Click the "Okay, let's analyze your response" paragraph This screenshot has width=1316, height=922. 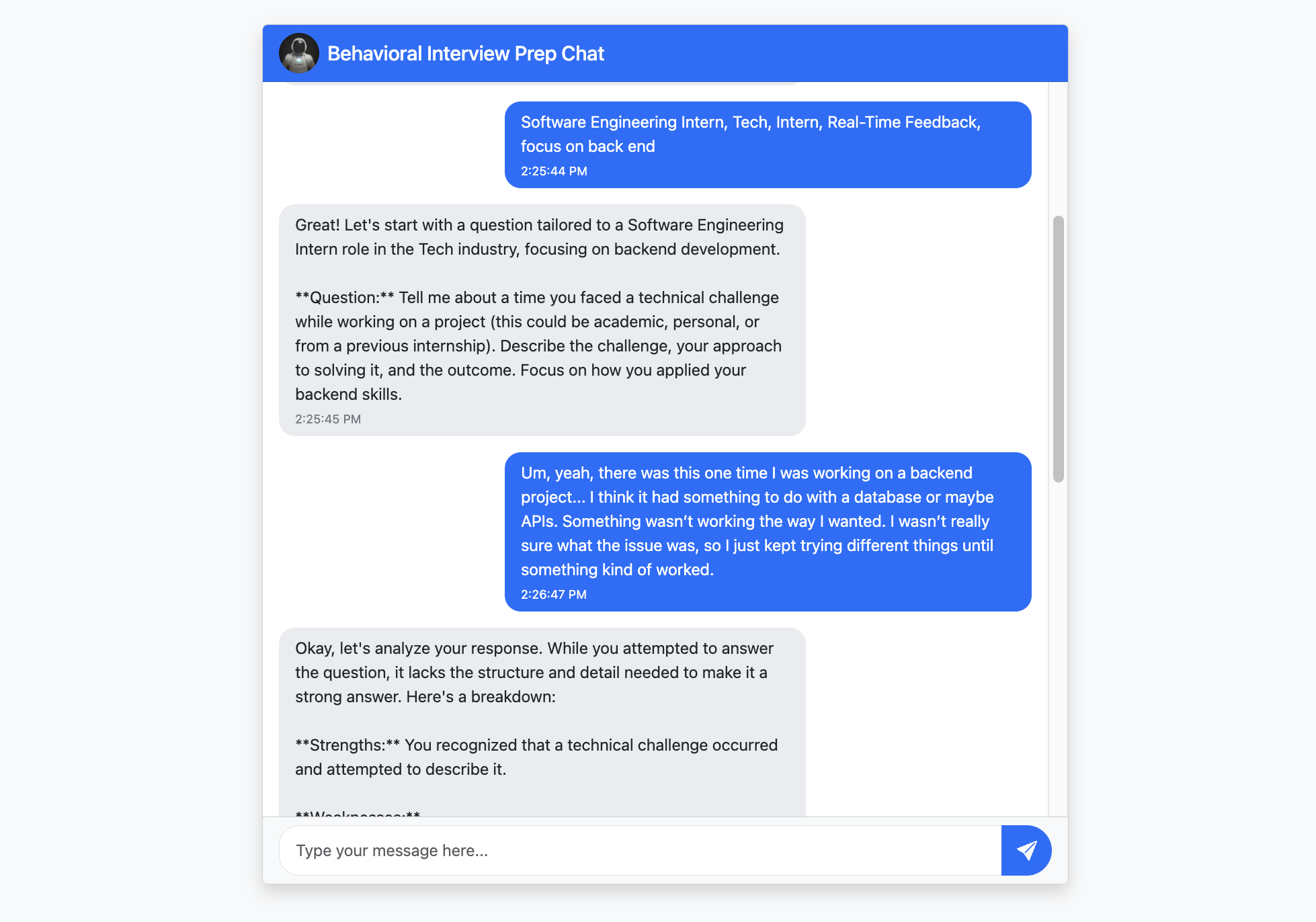(x=534, y=673)
